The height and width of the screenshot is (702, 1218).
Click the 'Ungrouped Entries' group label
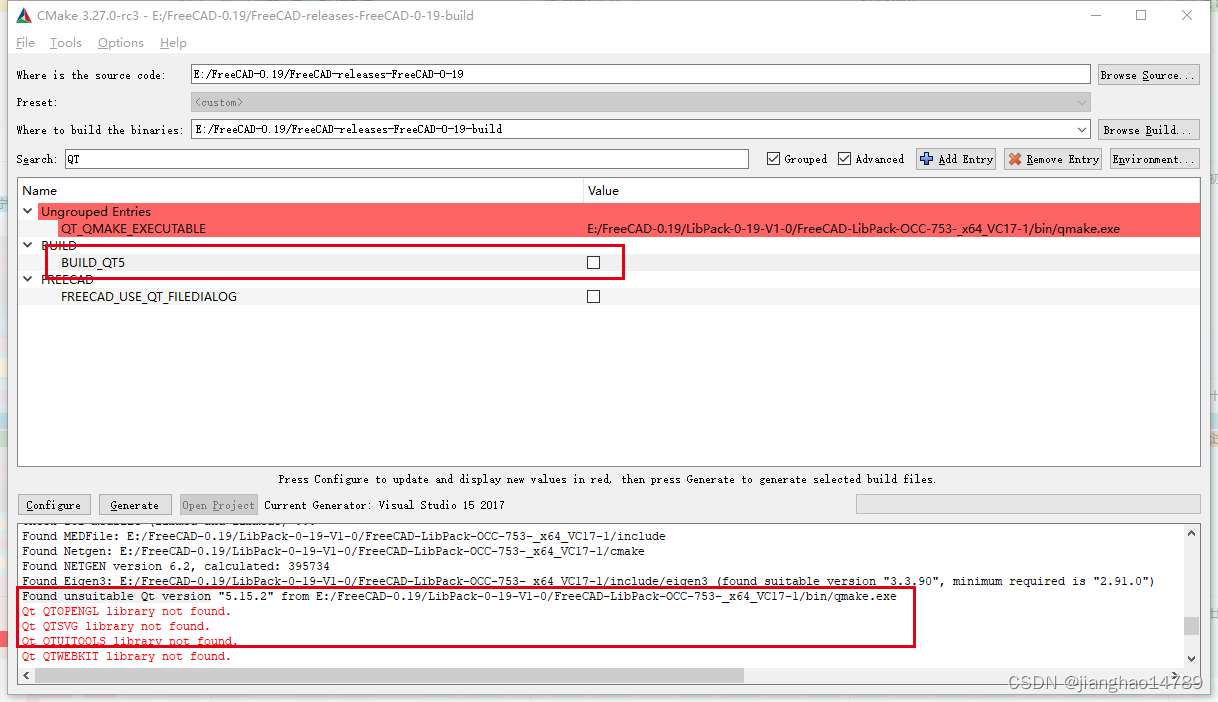[96, 211]
